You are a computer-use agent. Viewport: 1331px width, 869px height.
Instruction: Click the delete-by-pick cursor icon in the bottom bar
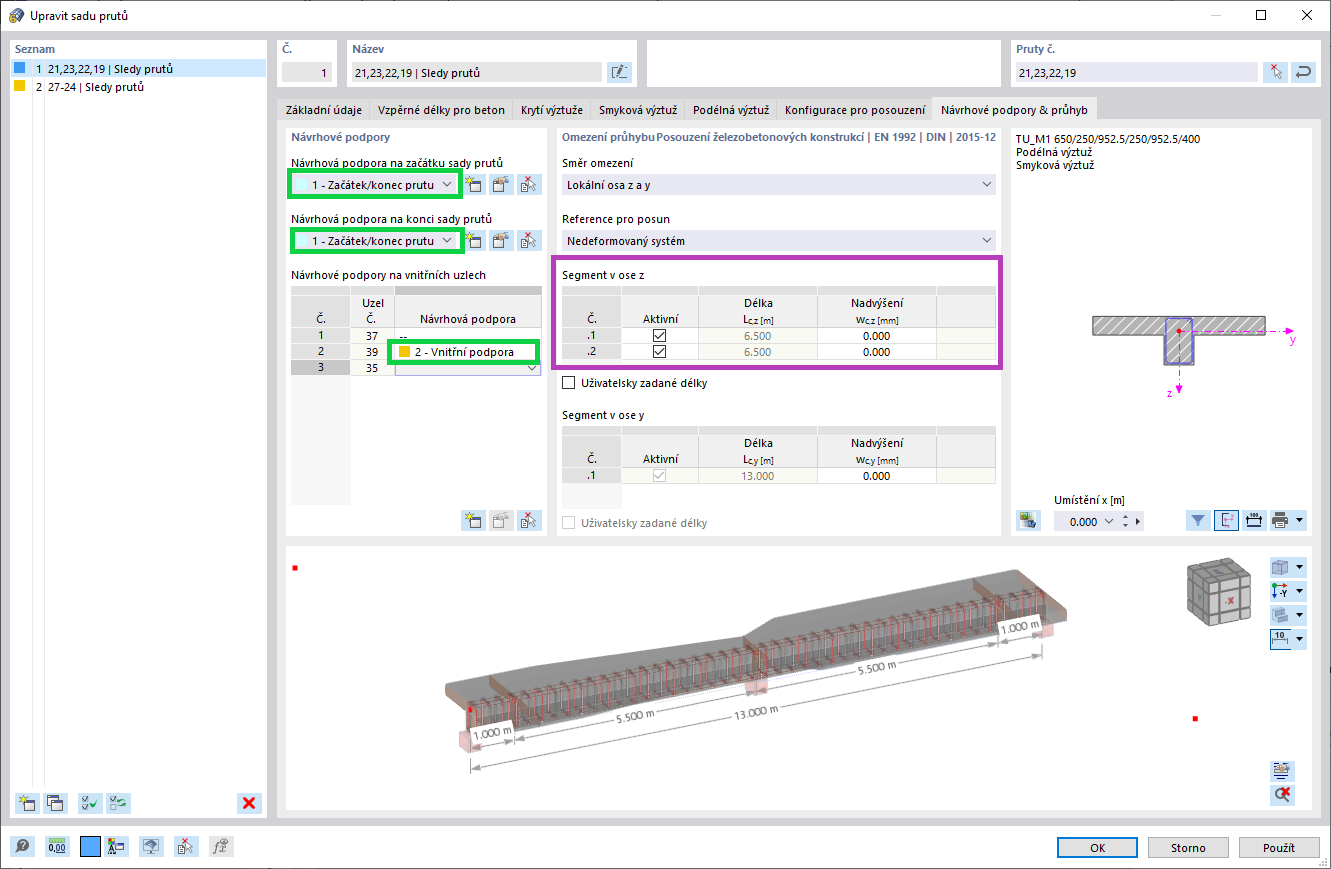[x=186, y=846]
